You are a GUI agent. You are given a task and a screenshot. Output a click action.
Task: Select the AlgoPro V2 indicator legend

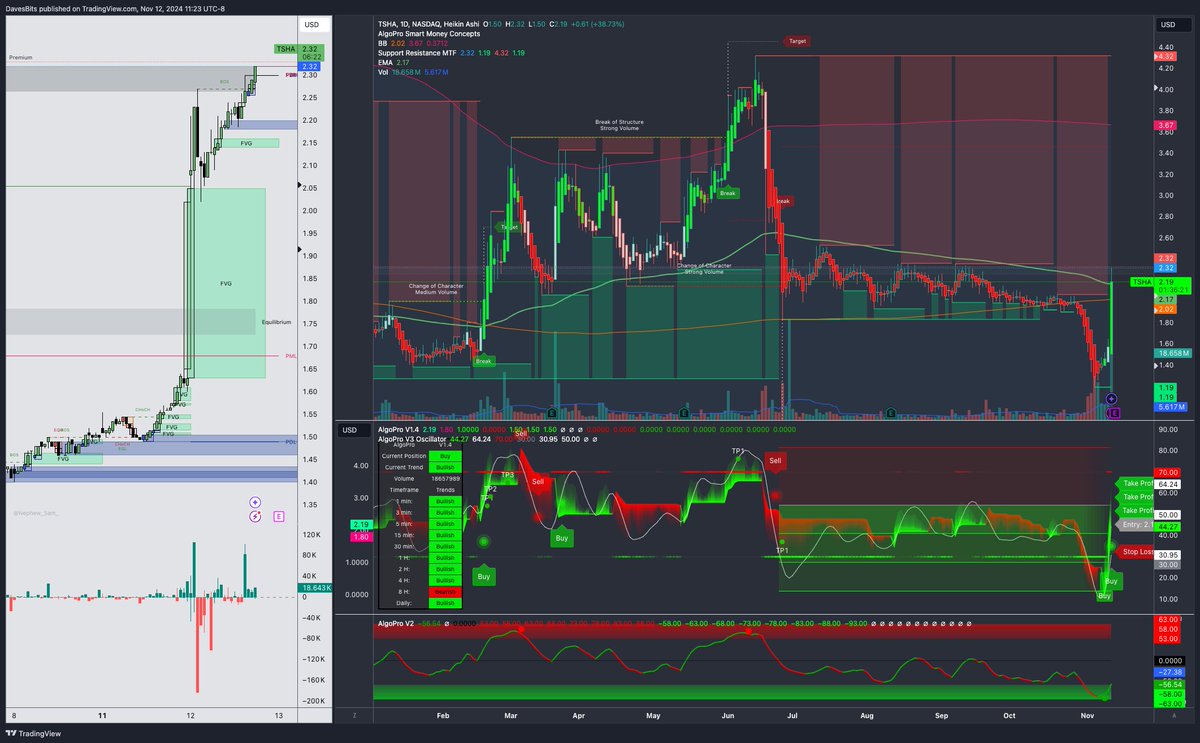click(397, 623)
